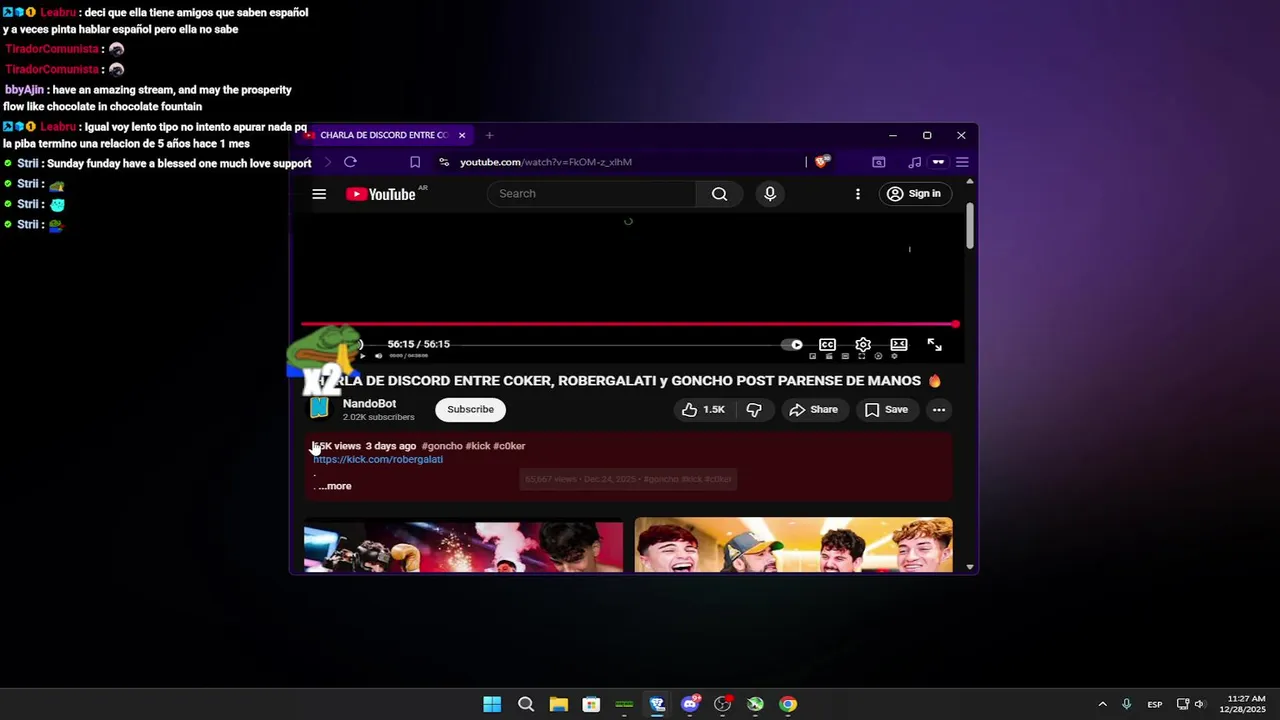Expand the description with ...more
The image size is (1280, 720).
(335, 486)
